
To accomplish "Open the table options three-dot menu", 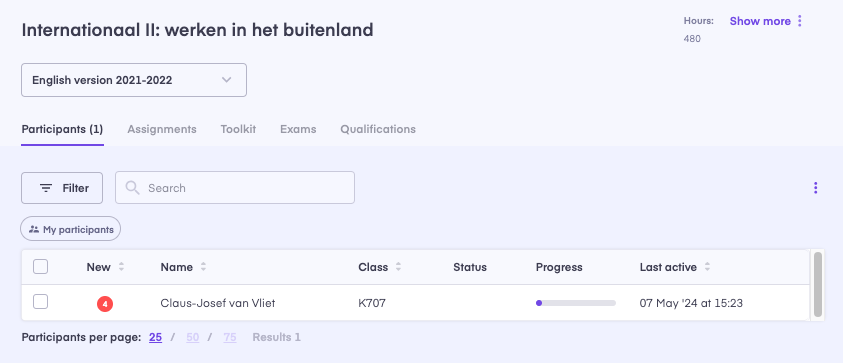I will pos(816,188).
